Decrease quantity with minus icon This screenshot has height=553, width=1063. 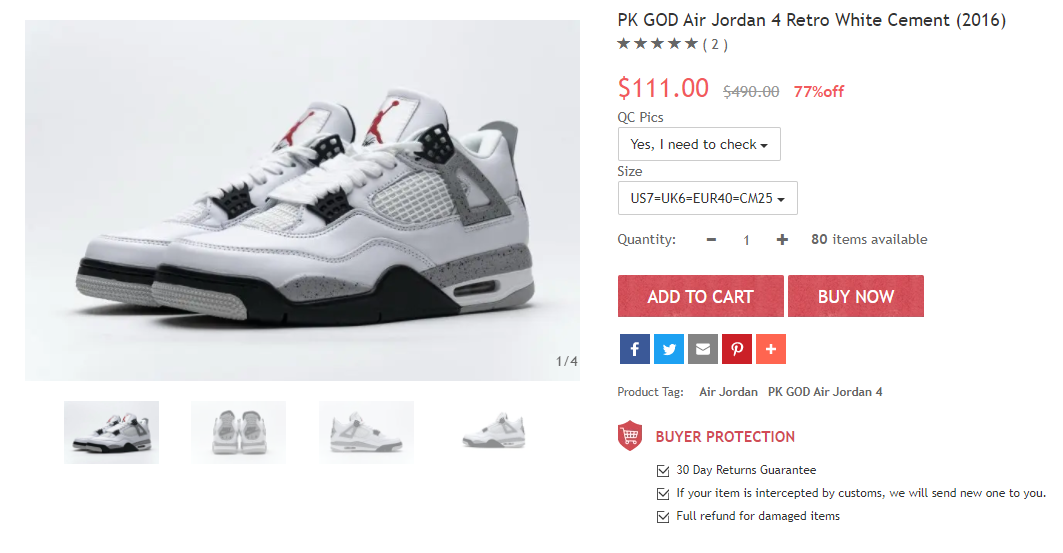pyautogui.click(x=711, y=239)
